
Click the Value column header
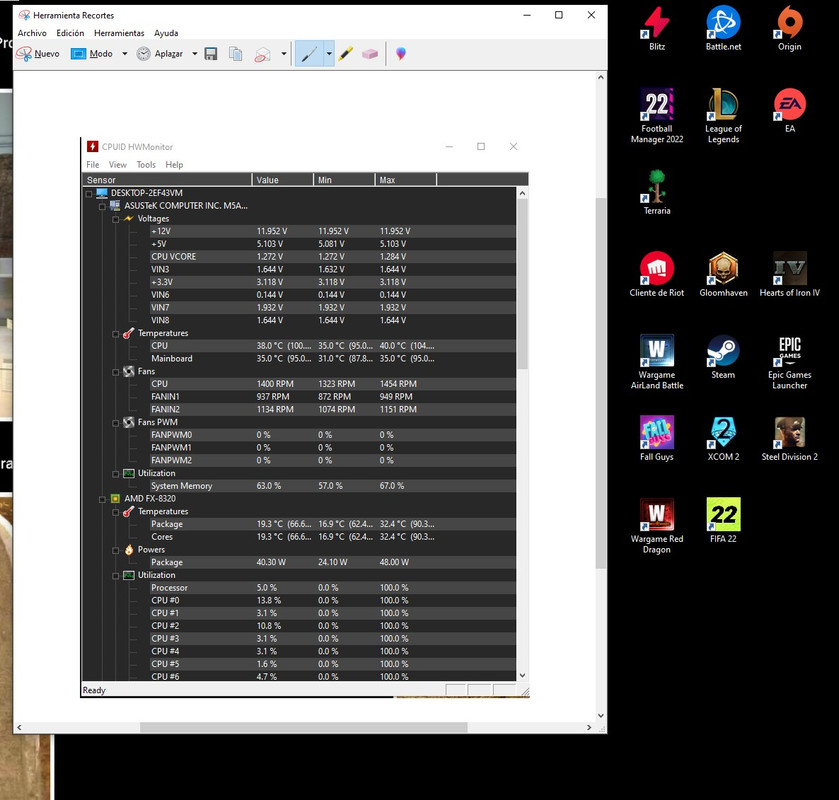click(283, 180)
